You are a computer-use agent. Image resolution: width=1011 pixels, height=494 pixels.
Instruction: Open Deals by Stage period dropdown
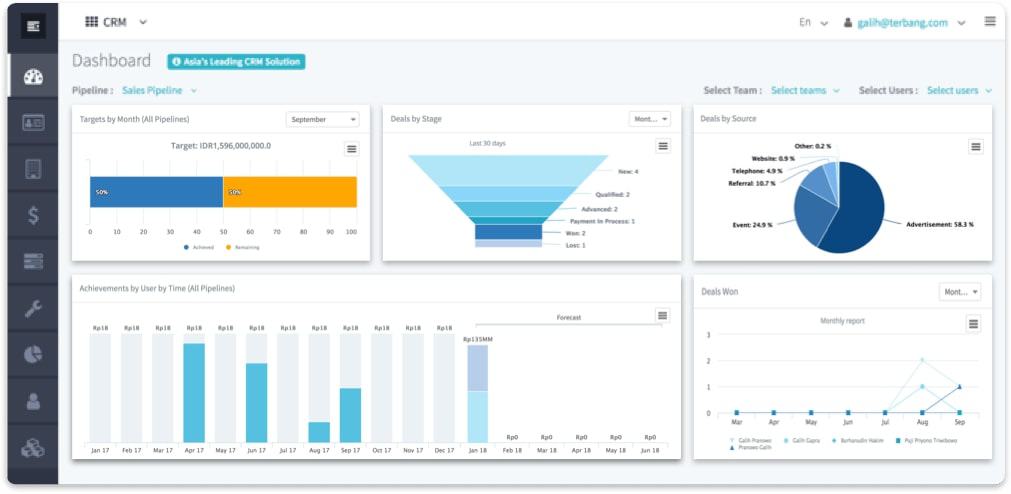click(649, 119)
